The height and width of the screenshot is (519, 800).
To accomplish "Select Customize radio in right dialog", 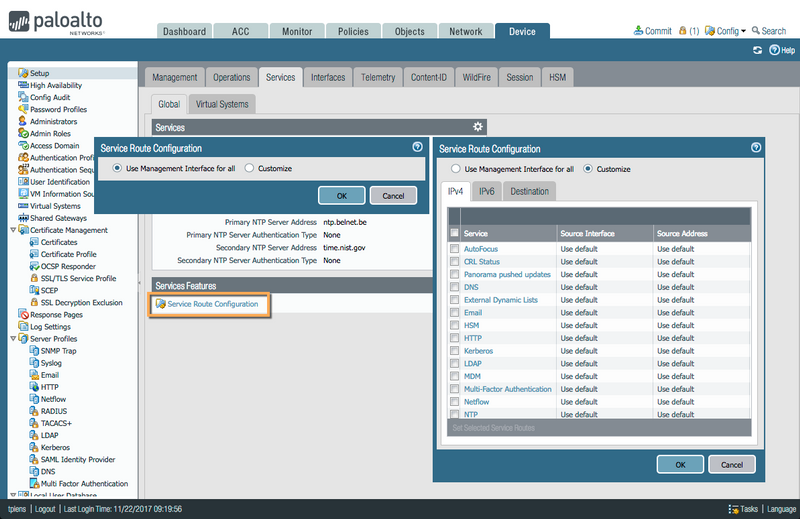I will (588, 168).
